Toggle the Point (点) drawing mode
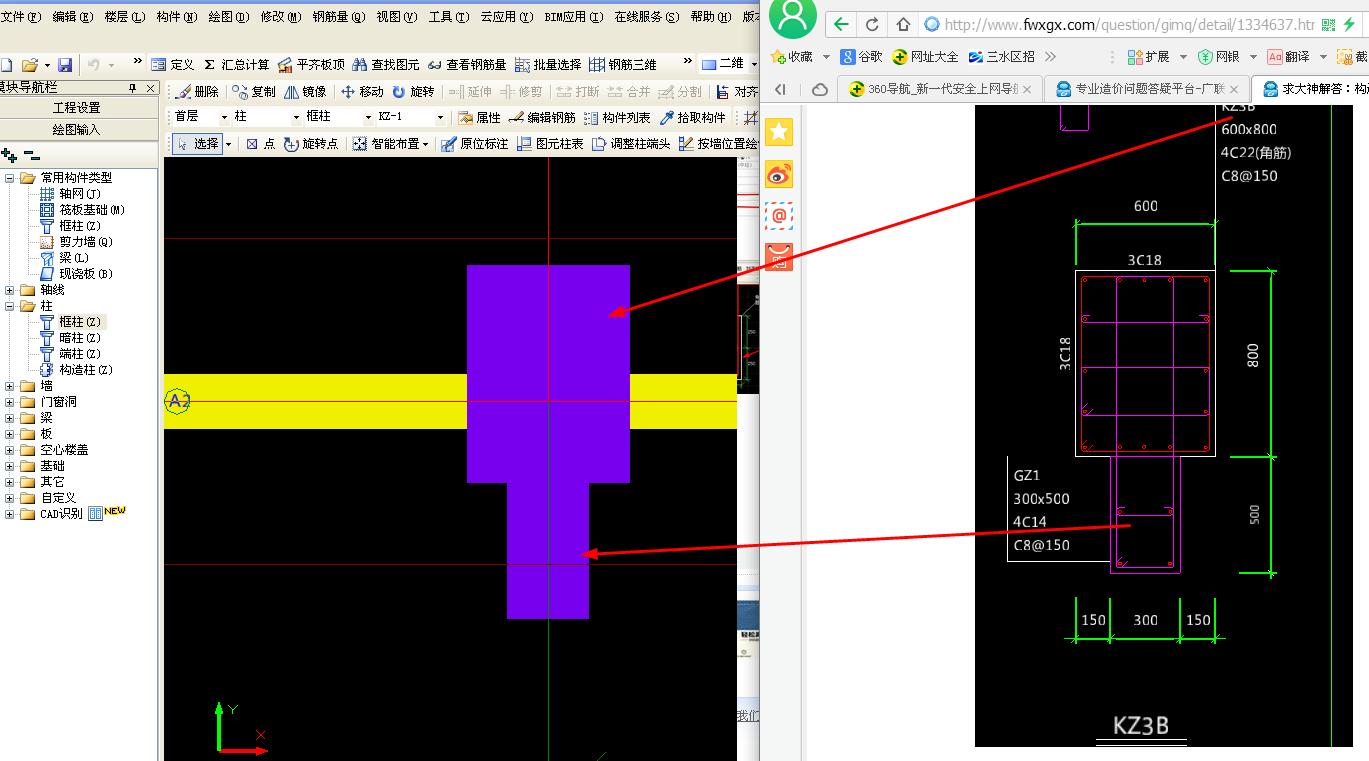The width and height of the screenshot is (1369, 761). coord(260,144)
